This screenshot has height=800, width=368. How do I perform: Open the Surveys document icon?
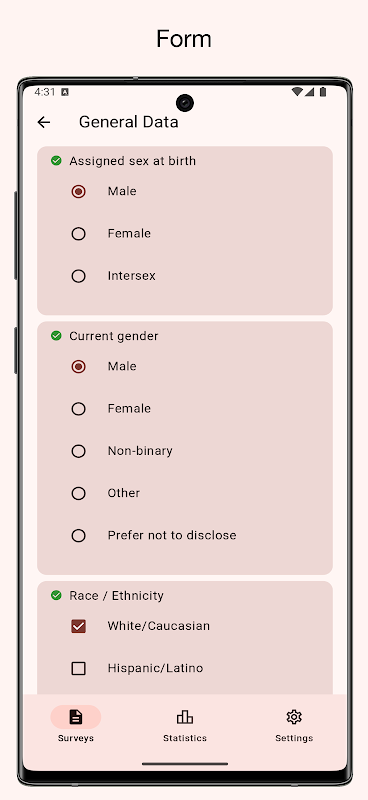point(76,717)
